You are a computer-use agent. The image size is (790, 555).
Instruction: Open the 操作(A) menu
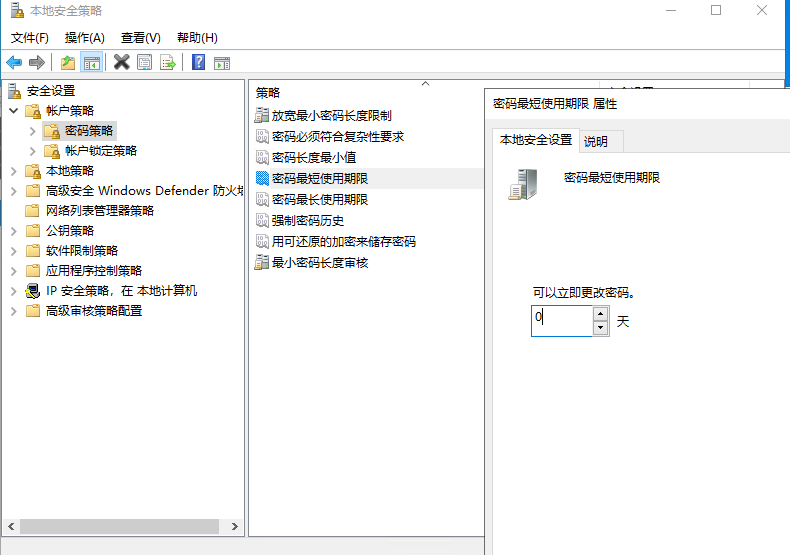click(x=84, y=37)
